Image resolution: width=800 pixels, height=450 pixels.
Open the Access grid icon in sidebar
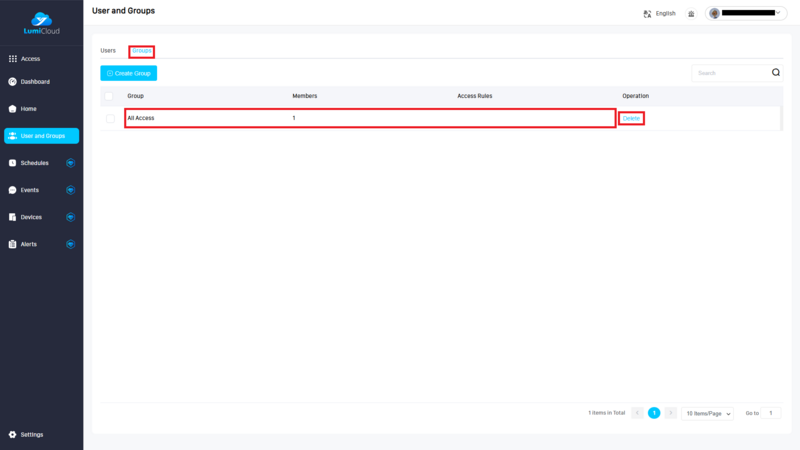click(x=13, y=59)
